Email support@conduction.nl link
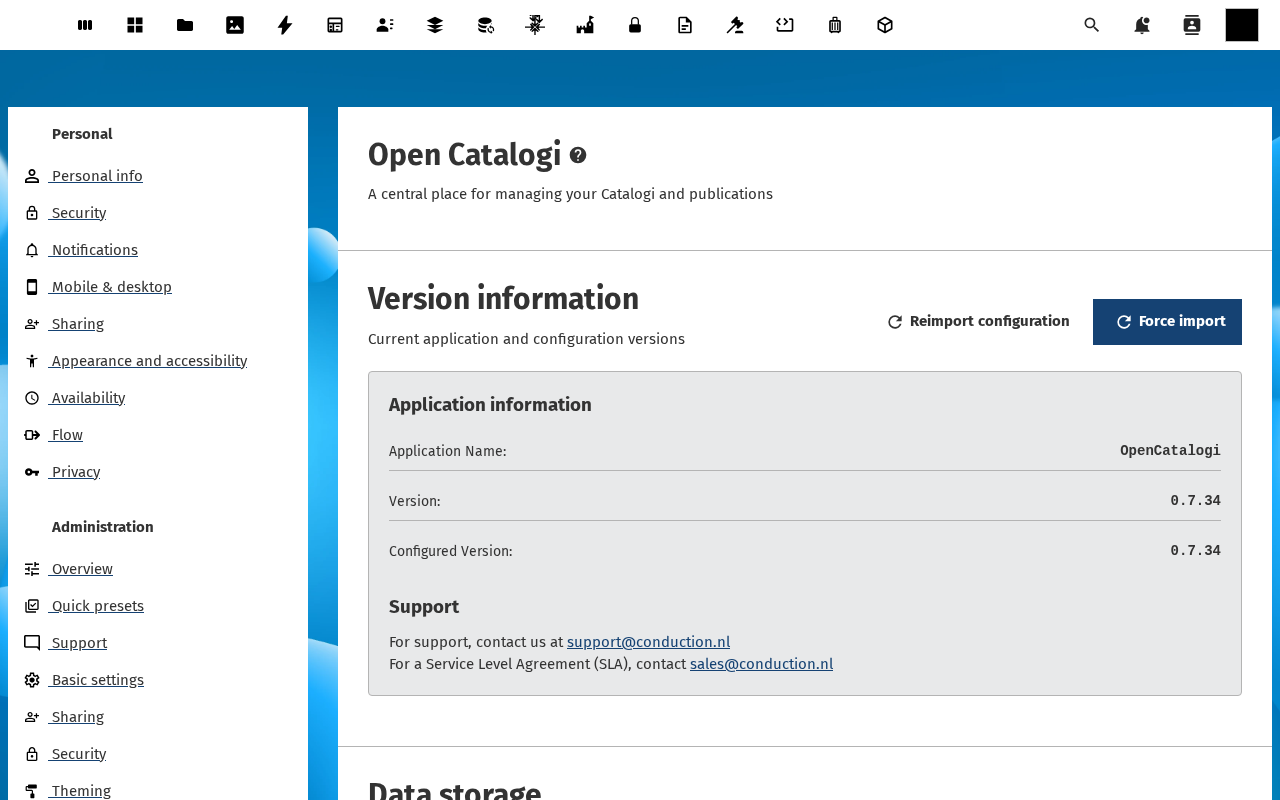Screen dimensions: 1280x800 [648, 642]
